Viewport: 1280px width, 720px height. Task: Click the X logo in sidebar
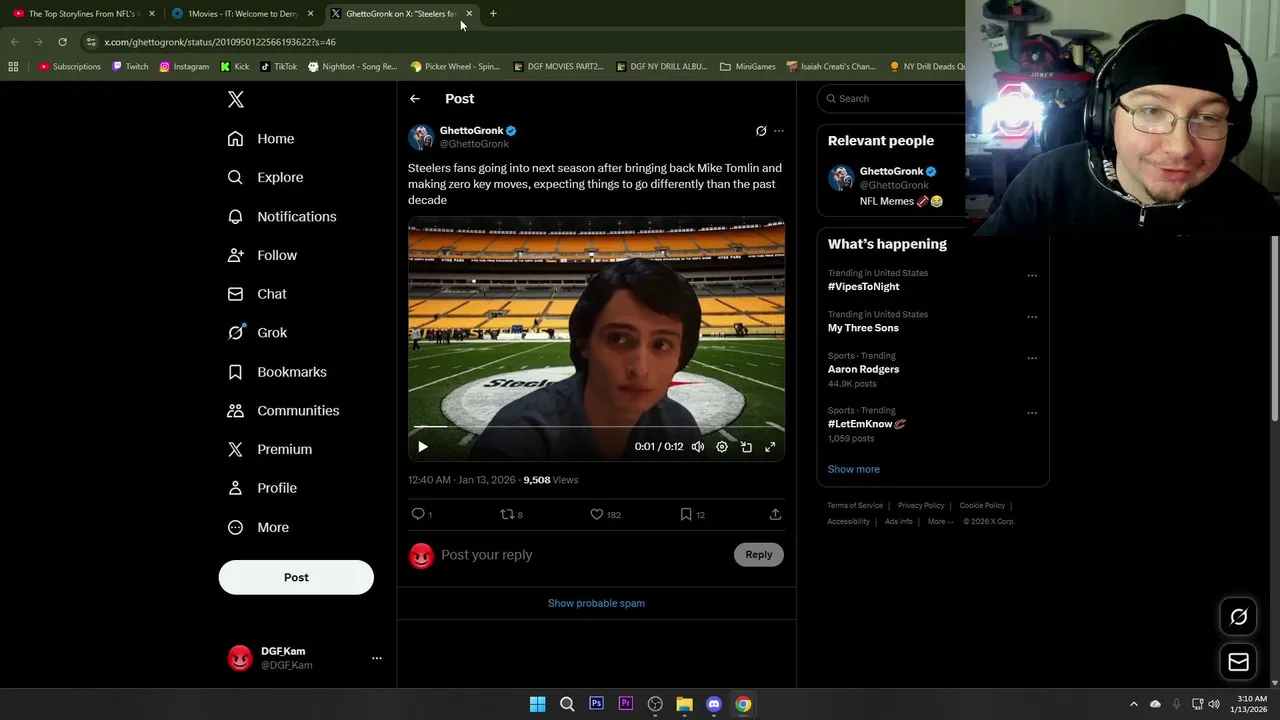click(235, 99)
